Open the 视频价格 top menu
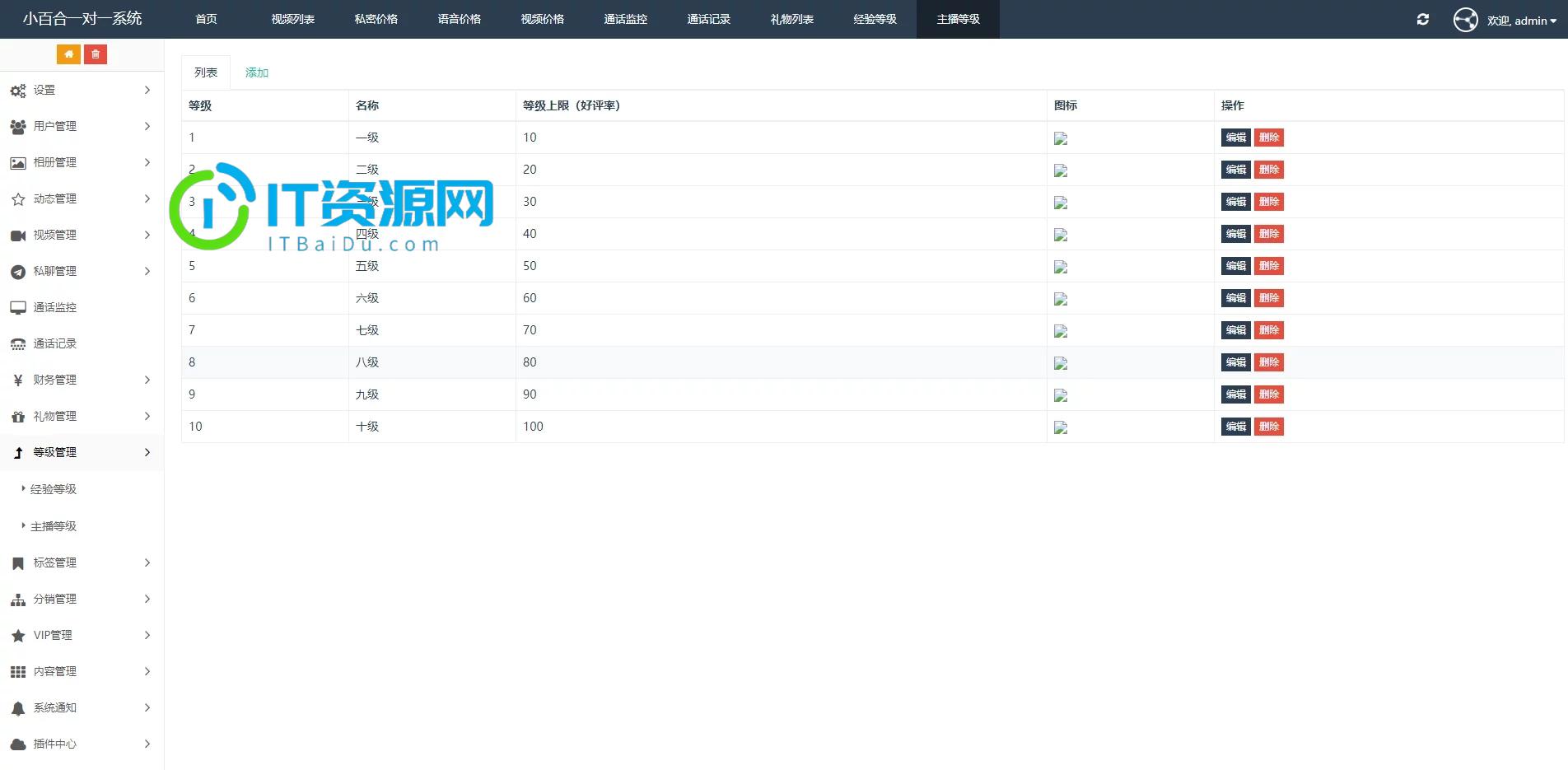The height and width of the screenshot is (770, 1568). 543,19
